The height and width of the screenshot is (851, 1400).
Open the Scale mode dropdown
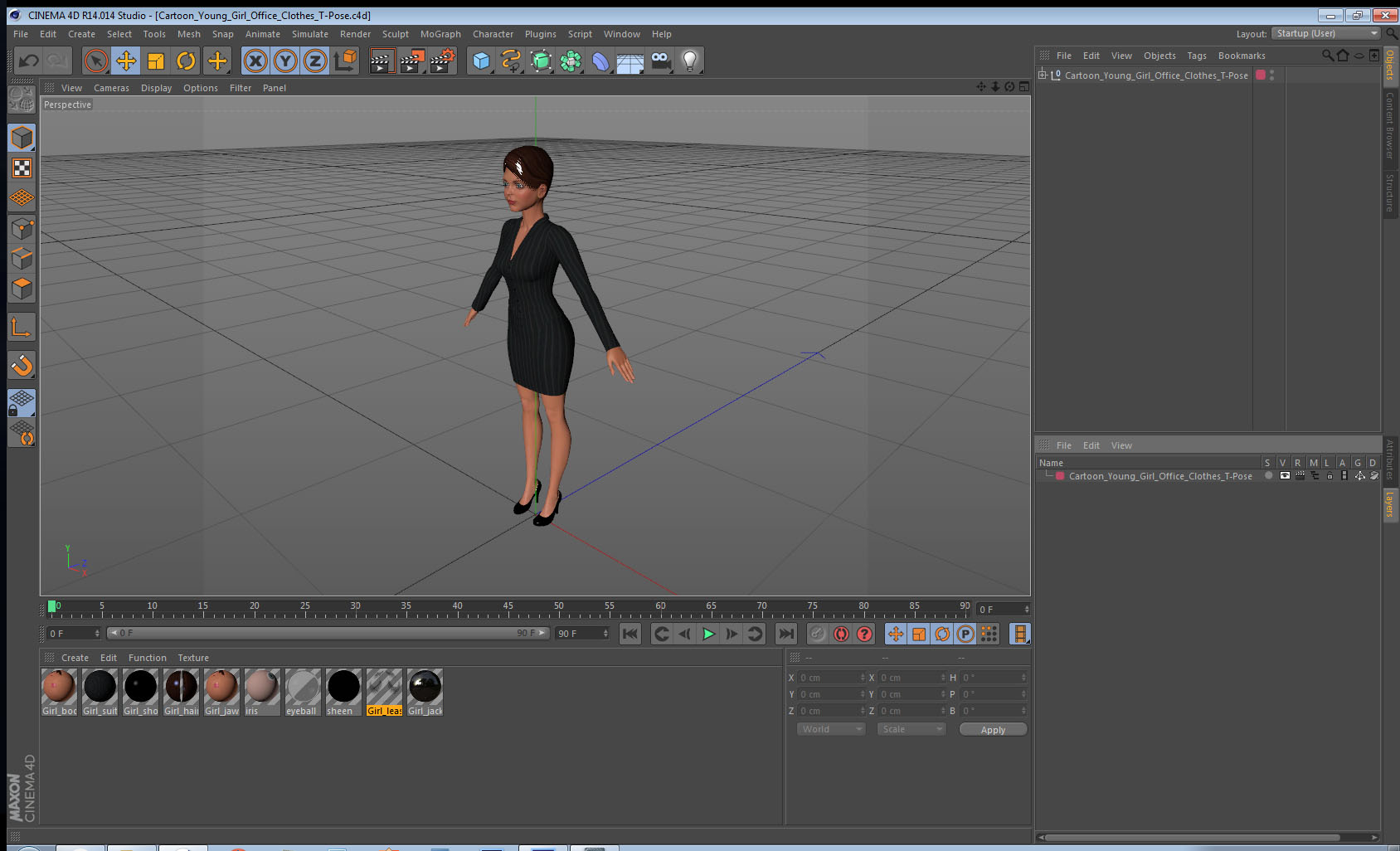point(911,729)
